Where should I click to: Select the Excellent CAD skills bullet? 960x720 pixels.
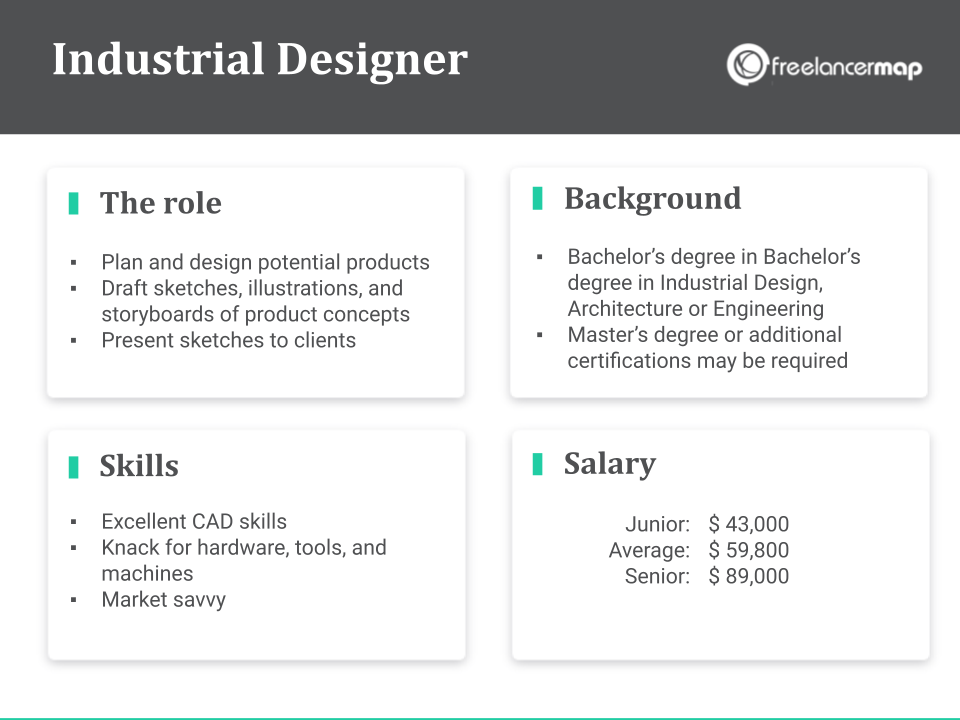(194, 521)
